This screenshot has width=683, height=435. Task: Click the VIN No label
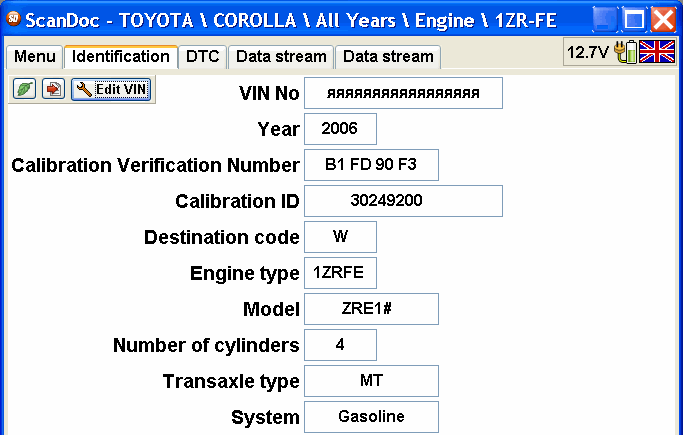(269, 93)
